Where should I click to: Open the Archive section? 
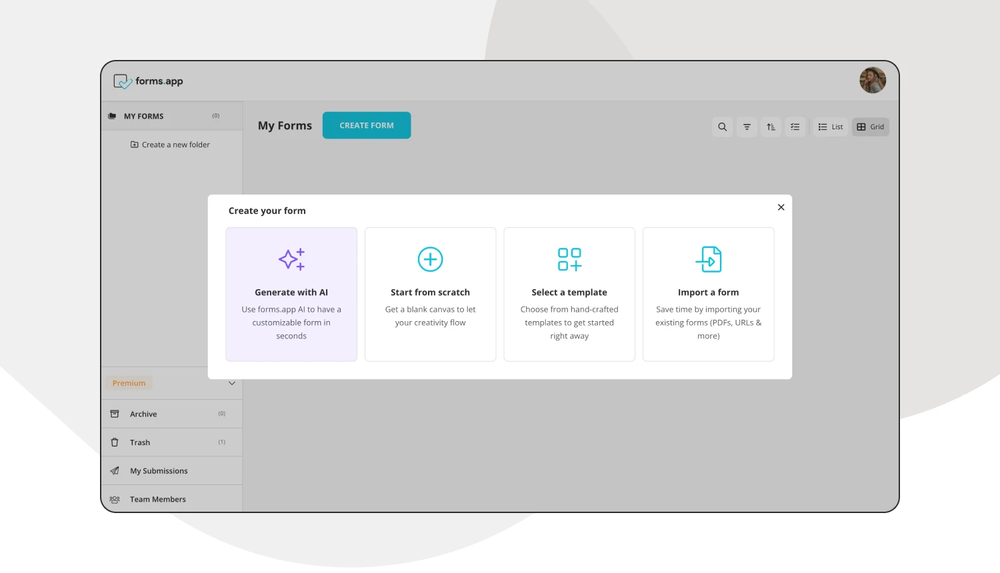pos(143,414)
